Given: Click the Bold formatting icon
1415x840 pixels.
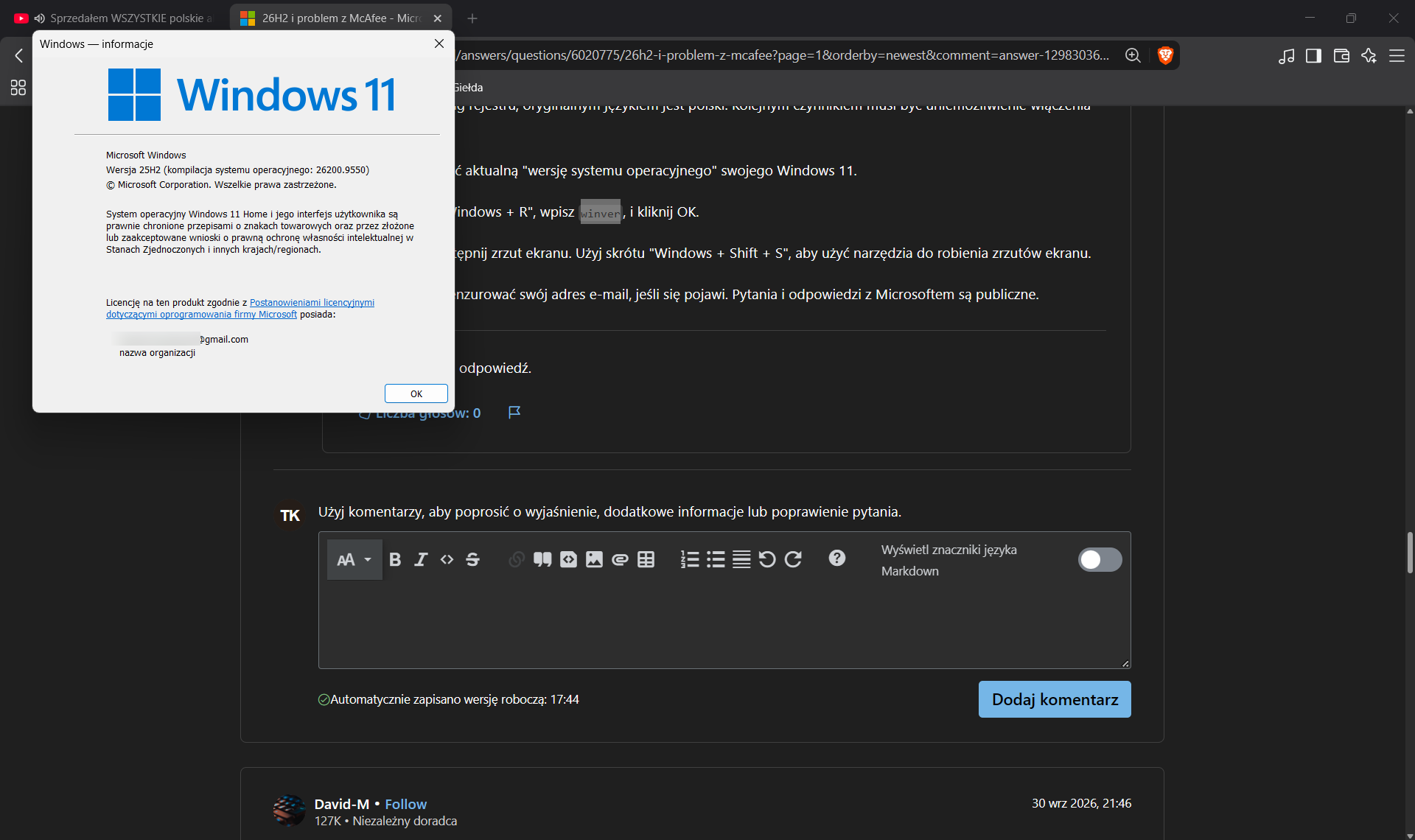Looking at the screenshot, I should (x=395, y=560).
